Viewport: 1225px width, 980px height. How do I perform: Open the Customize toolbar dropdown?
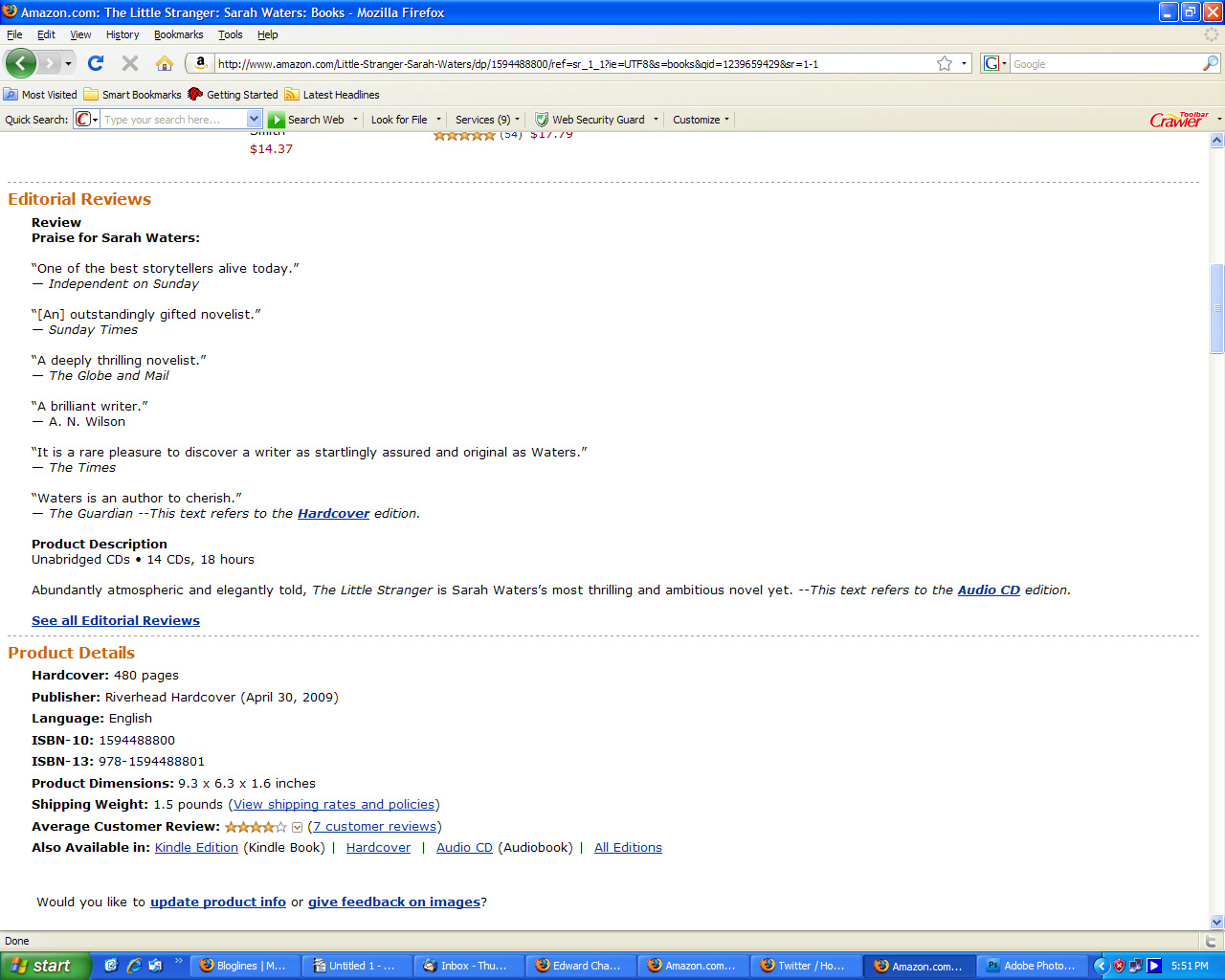point(701,120)
